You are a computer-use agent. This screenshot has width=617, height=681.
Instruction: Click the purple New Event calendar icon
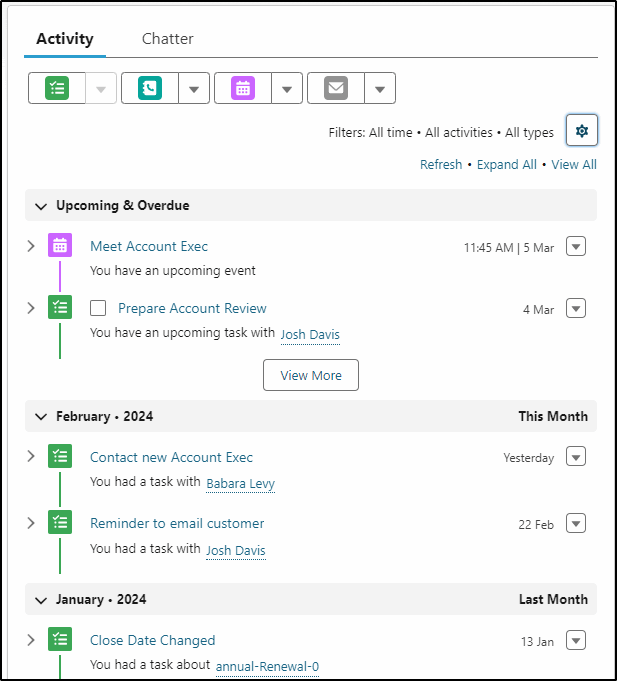coord(243,88)
